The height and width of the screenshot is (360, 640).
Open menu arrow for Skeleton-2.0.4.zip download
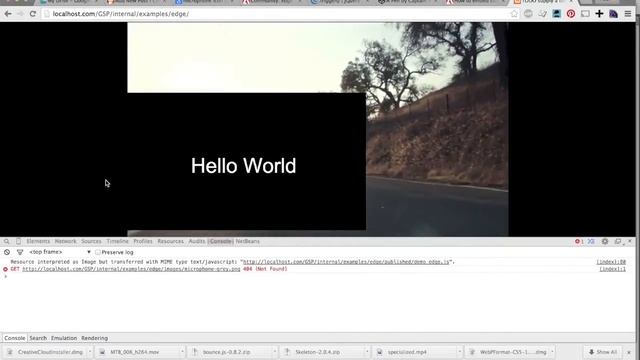pyautogui.click(x=367, y=352)
